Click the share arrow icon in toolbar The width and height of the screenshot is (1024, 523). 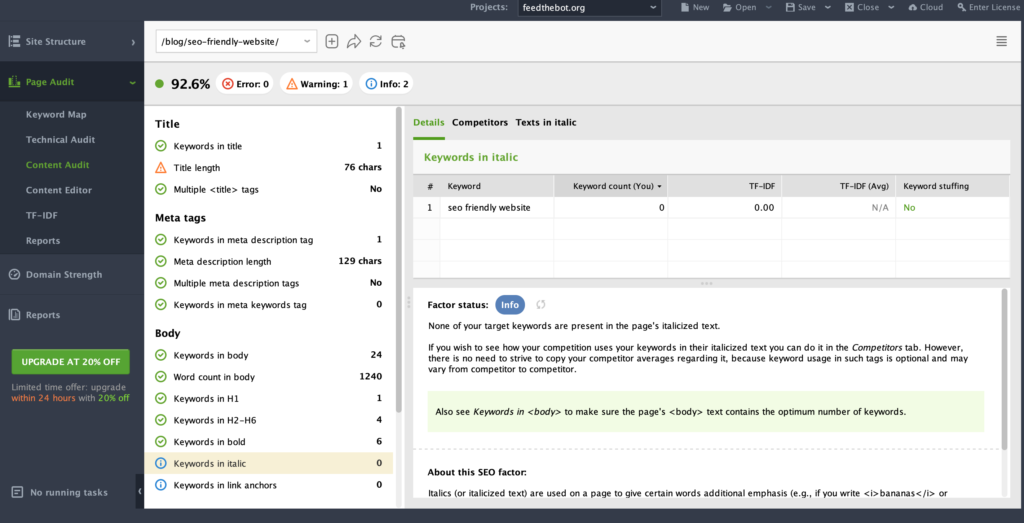(x=354, y=41)
